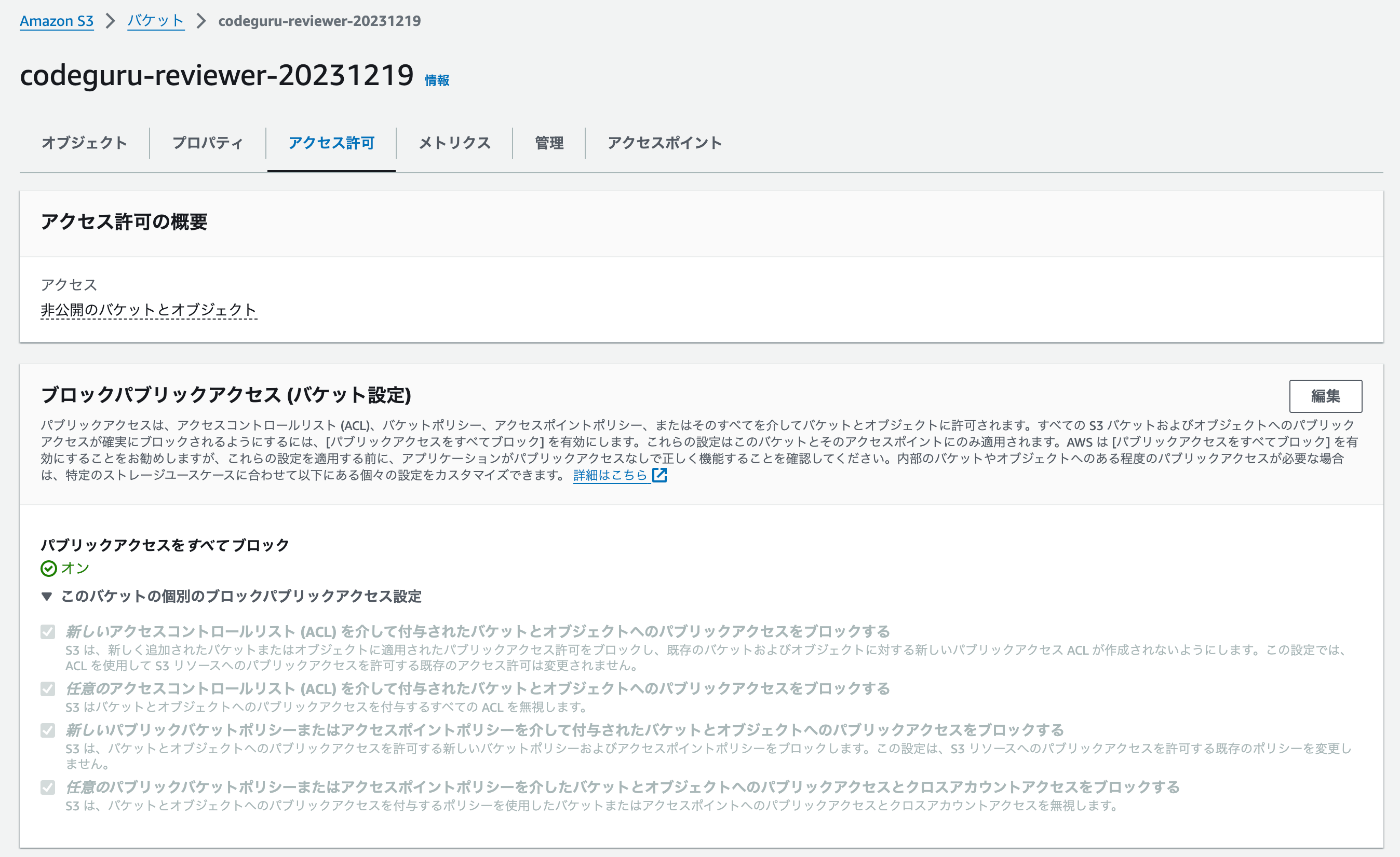Click the パブリックアクセスをすべてブロック label
Viewport: 1400px width, 857px height.
pos(165,545)
